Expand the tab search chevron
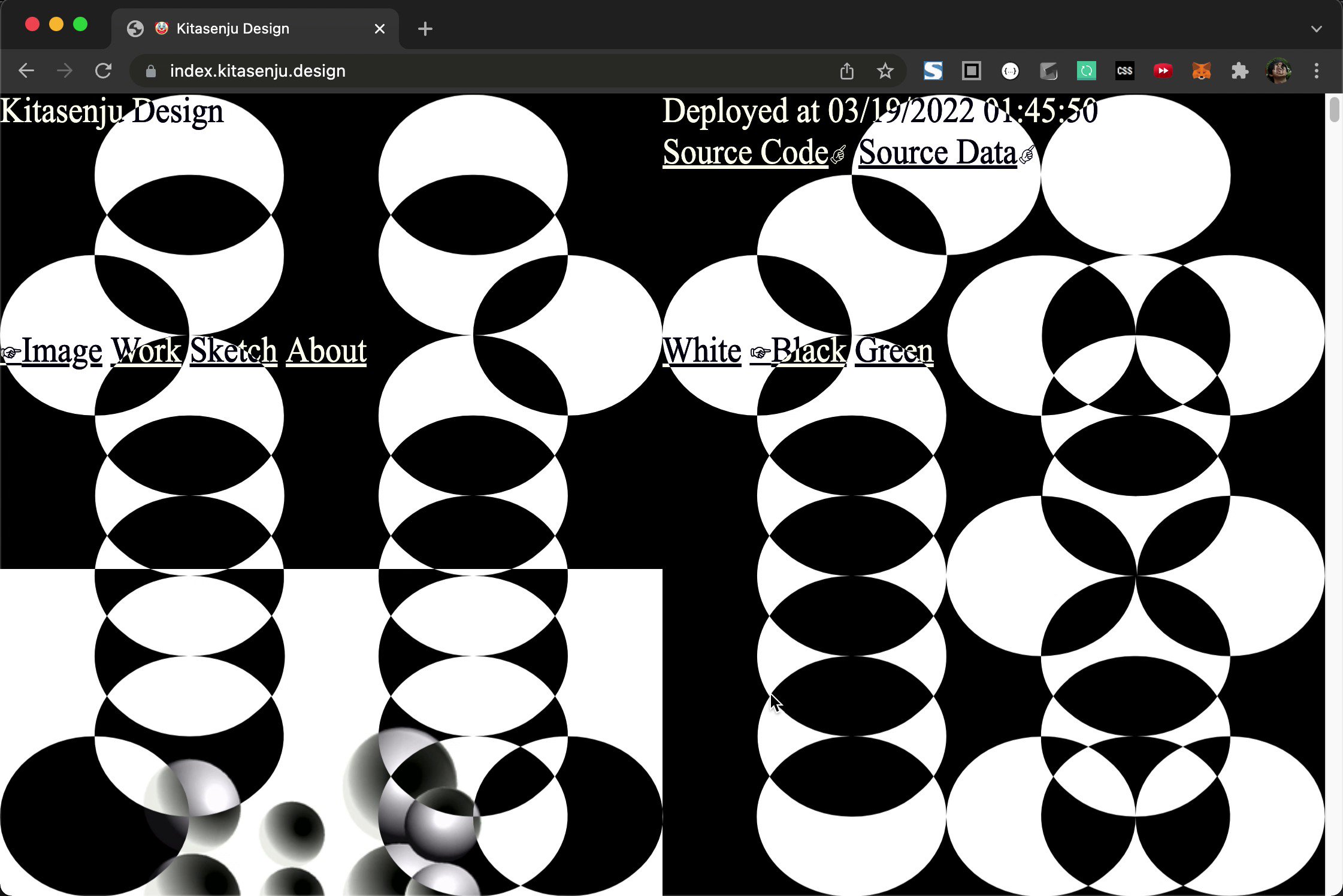Viewport: 1343px width, 896px height. [1316, 29]
